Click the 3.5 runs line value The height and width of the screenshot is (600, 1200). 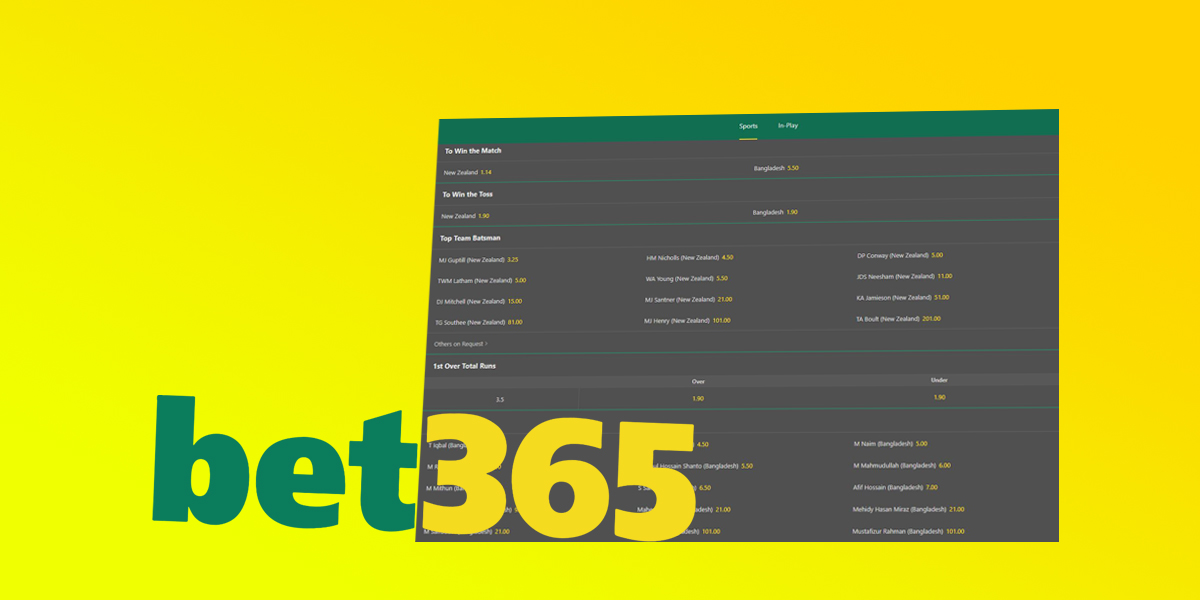pyautogui.click(x=499, y=399)
